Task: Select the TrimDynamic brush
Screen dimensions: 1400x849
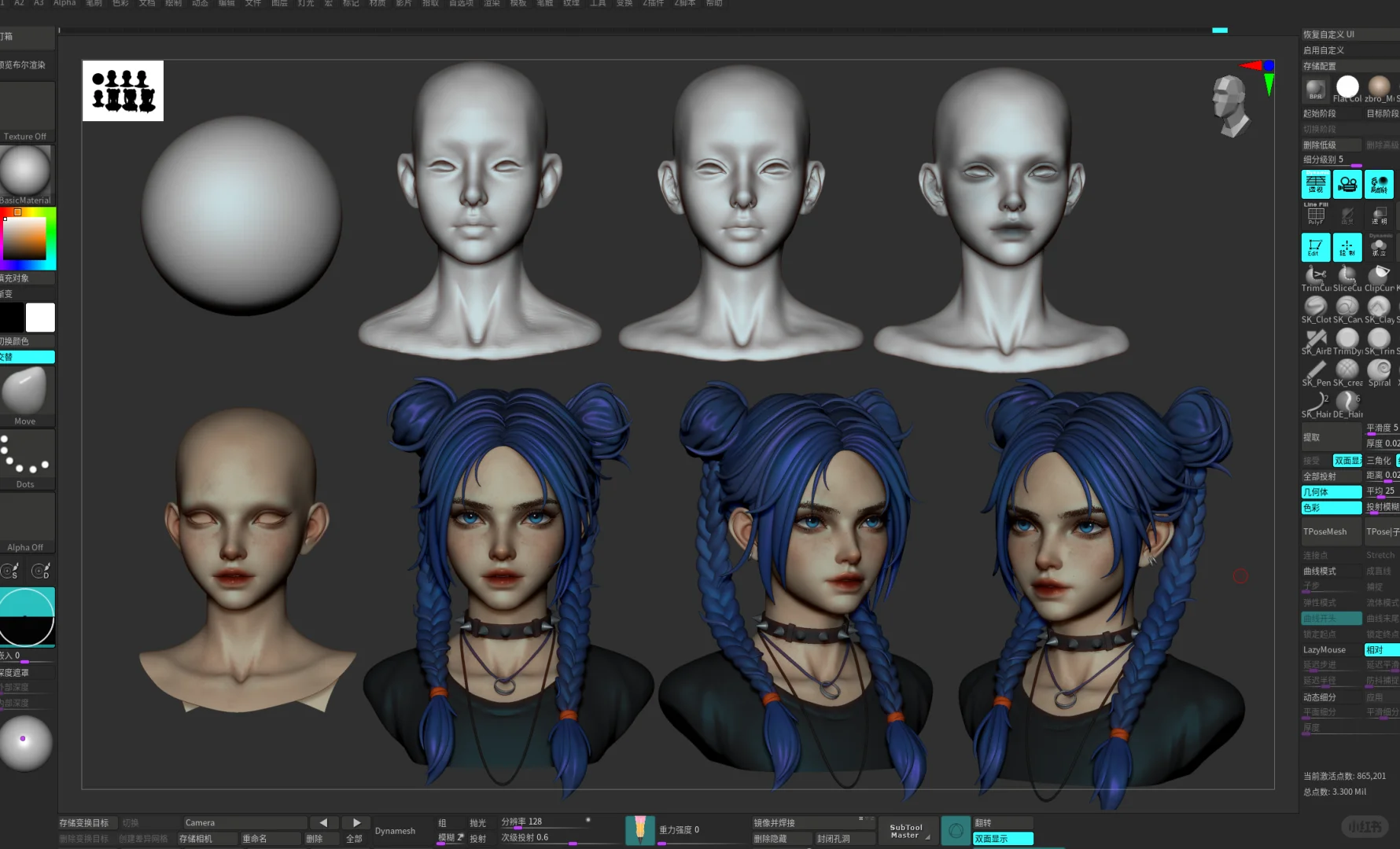Action: tap(1347, 341)
